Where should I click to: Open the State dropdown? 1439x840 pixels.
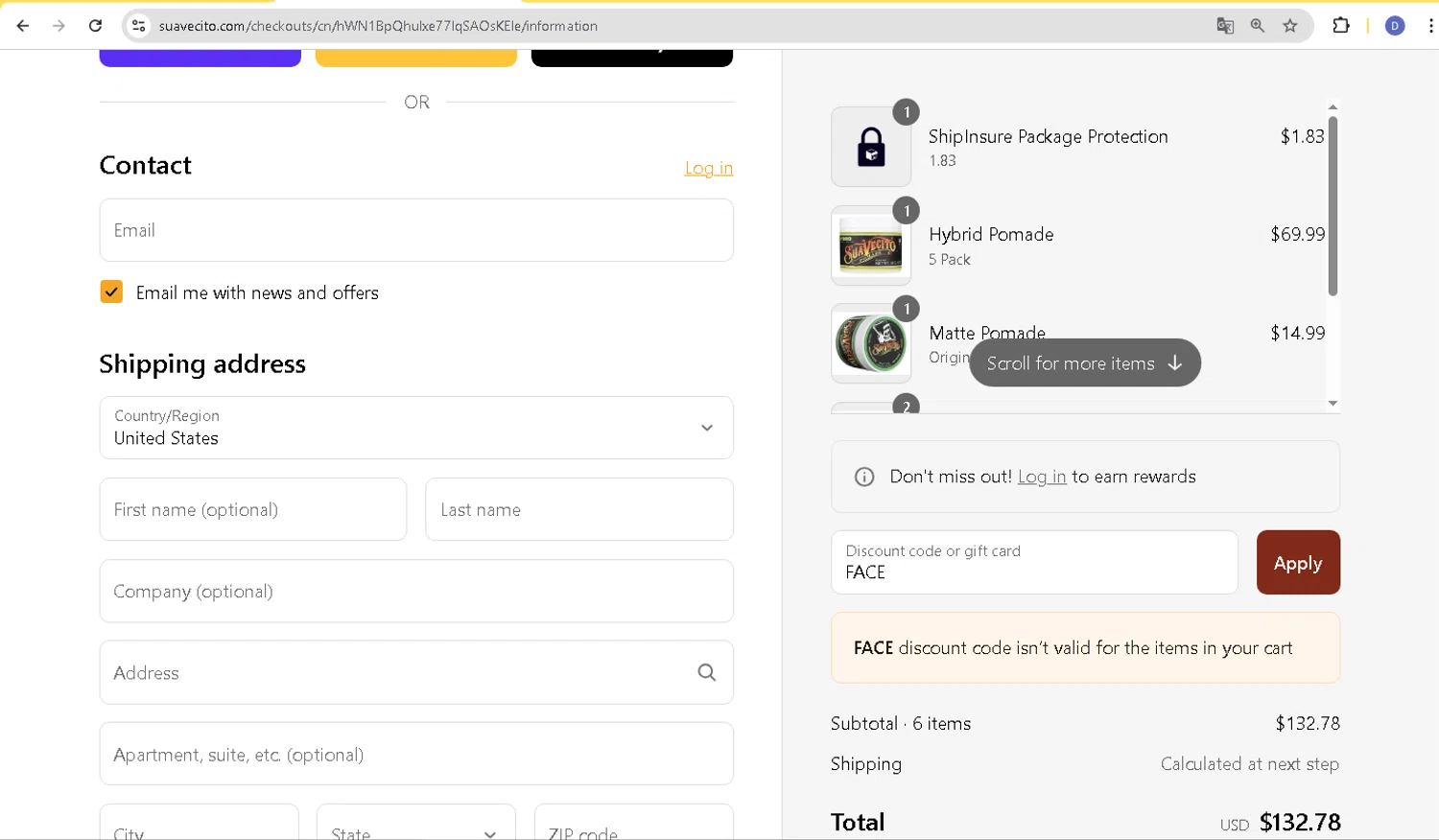416,823
